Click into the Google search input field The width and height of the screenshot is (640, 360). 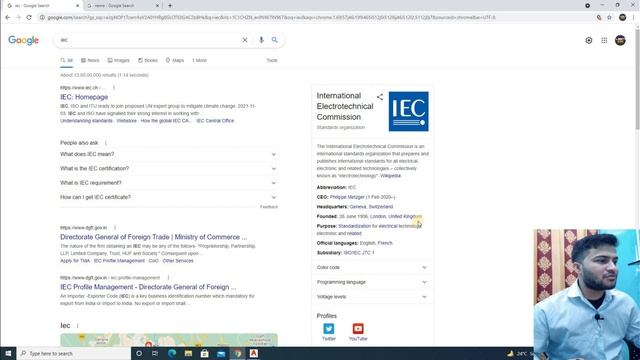coord(149,40)
